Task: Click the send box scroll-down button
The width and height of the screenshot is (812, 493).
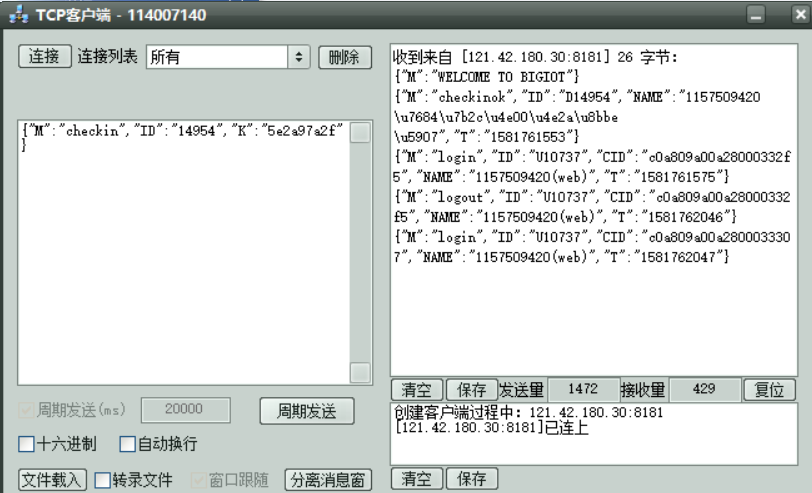Action: point(360,372)
